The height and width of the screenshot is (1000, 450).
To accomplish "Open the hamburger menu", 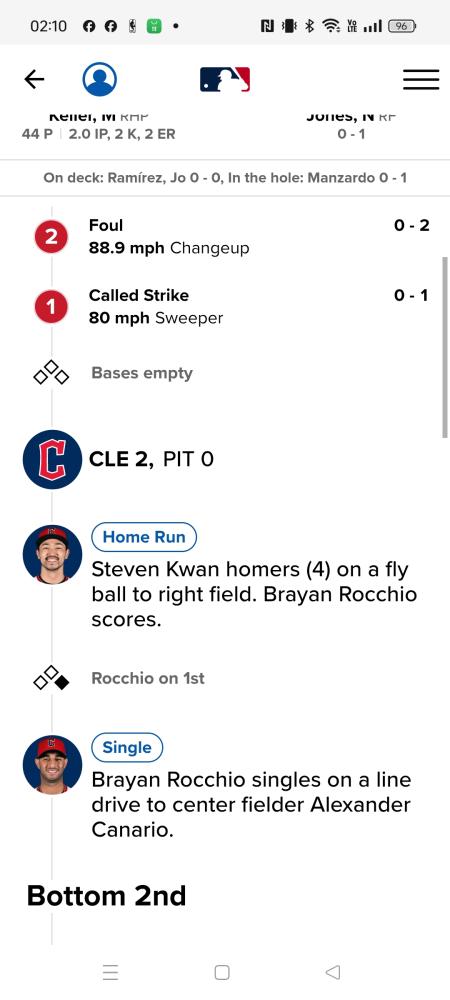I will pyautogui.click(x=421, y=80).
